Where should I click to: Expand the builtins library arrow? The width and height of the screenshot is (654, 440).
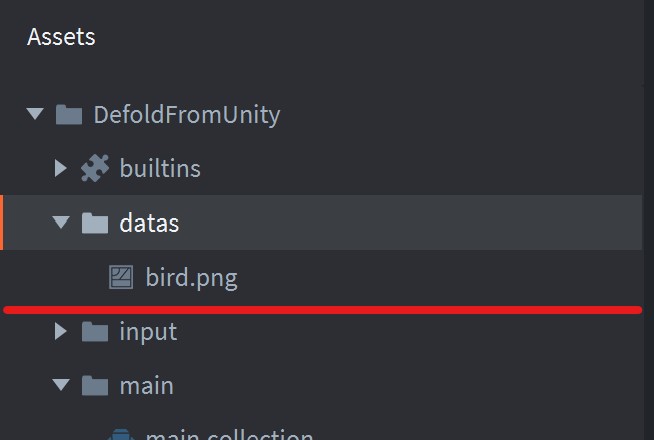61,168
